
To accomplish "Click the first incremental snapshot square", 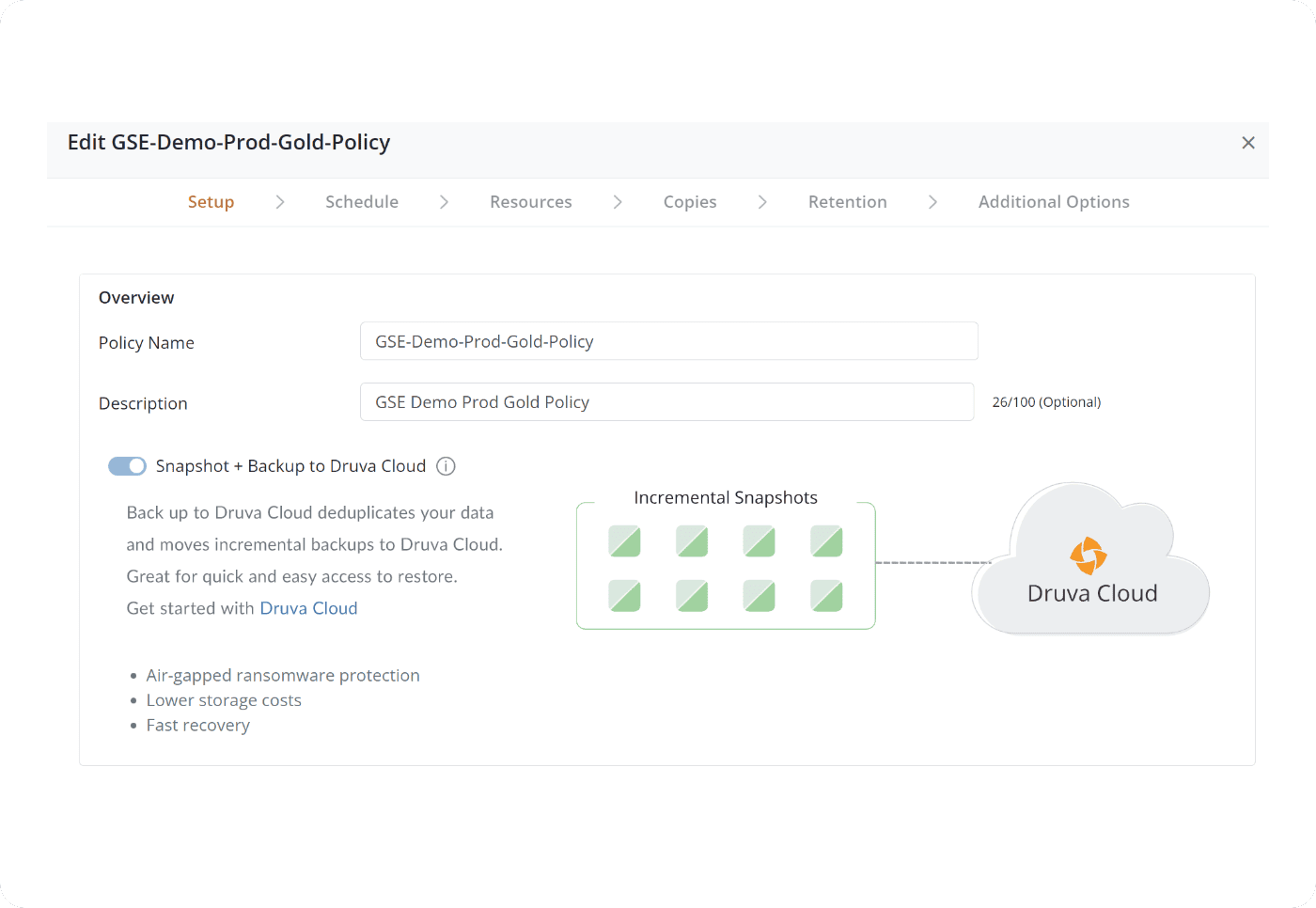I will tap(624, 541).
